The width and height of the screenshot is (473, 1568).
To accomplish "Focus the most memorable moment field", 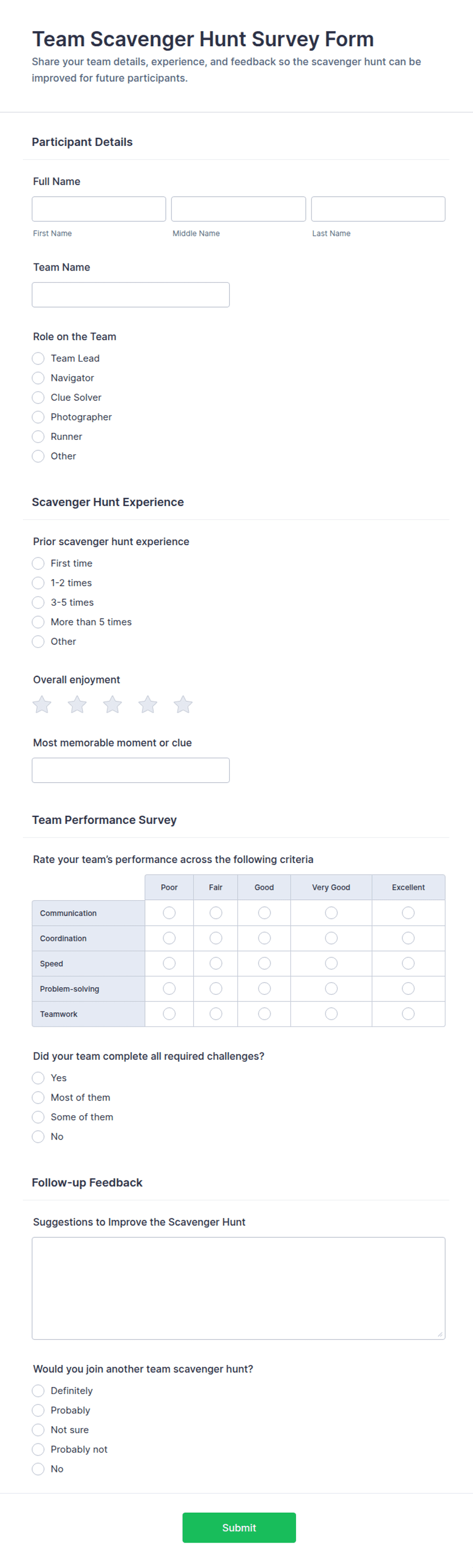I will (x=131, y=770).
